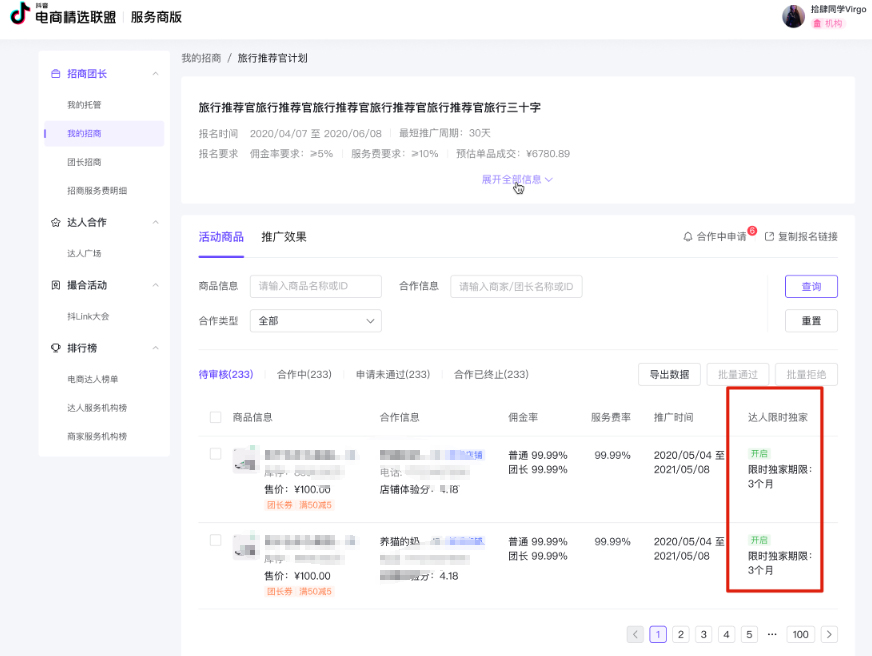Expand 展开全部信息 details

tap(517, 179)
